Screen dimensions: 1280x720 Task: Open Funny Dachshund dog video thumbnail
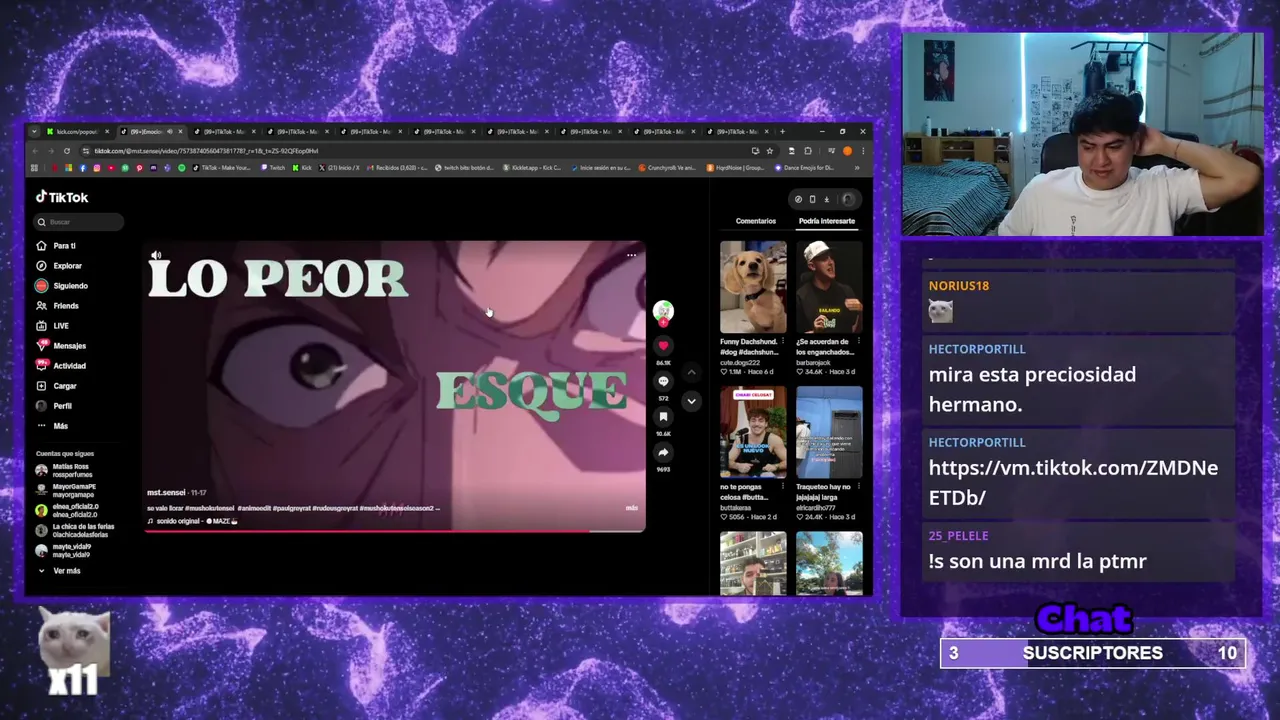pos(753,287)
